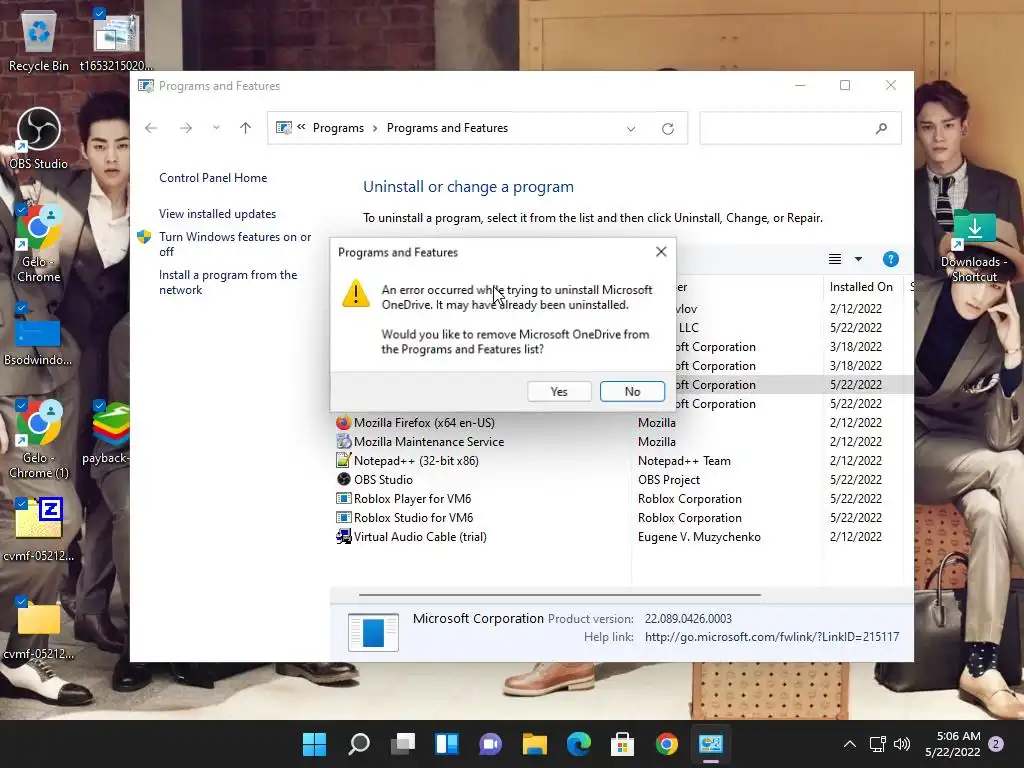This screenshot has height=768, width=1024.
Task: Select the t1653215020 desktop image file
Action: tap(116, 40)
